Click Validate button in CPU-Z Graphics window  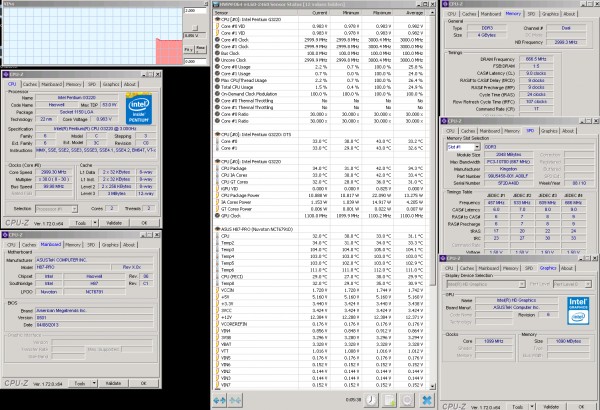pos(551,407)
